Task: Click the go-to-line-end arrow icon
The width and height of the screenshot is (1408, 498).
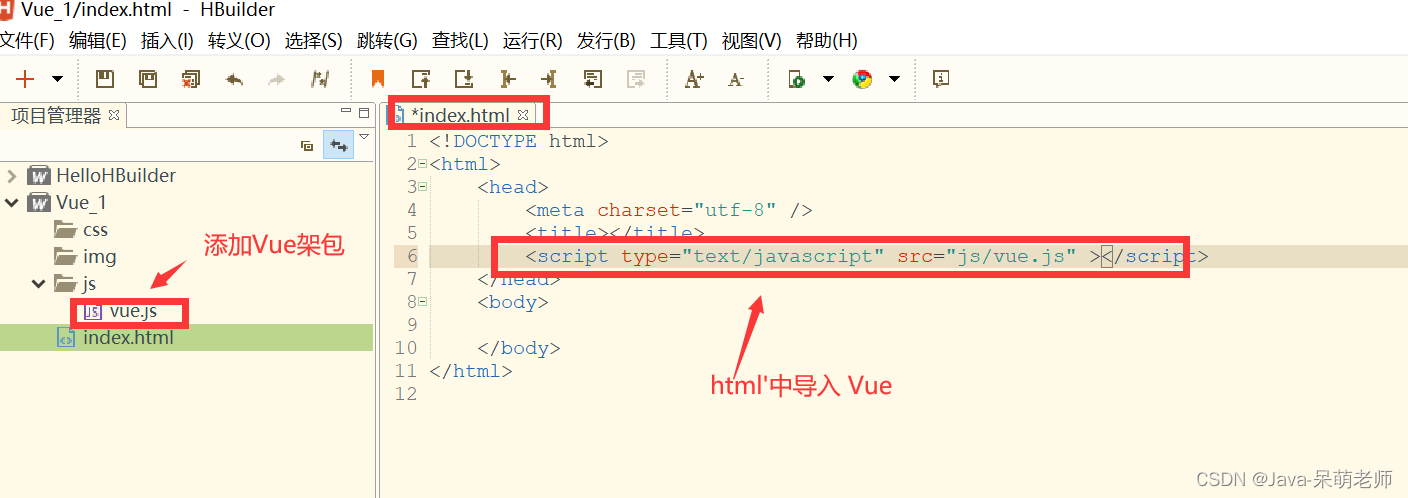Action: [549, 79]
